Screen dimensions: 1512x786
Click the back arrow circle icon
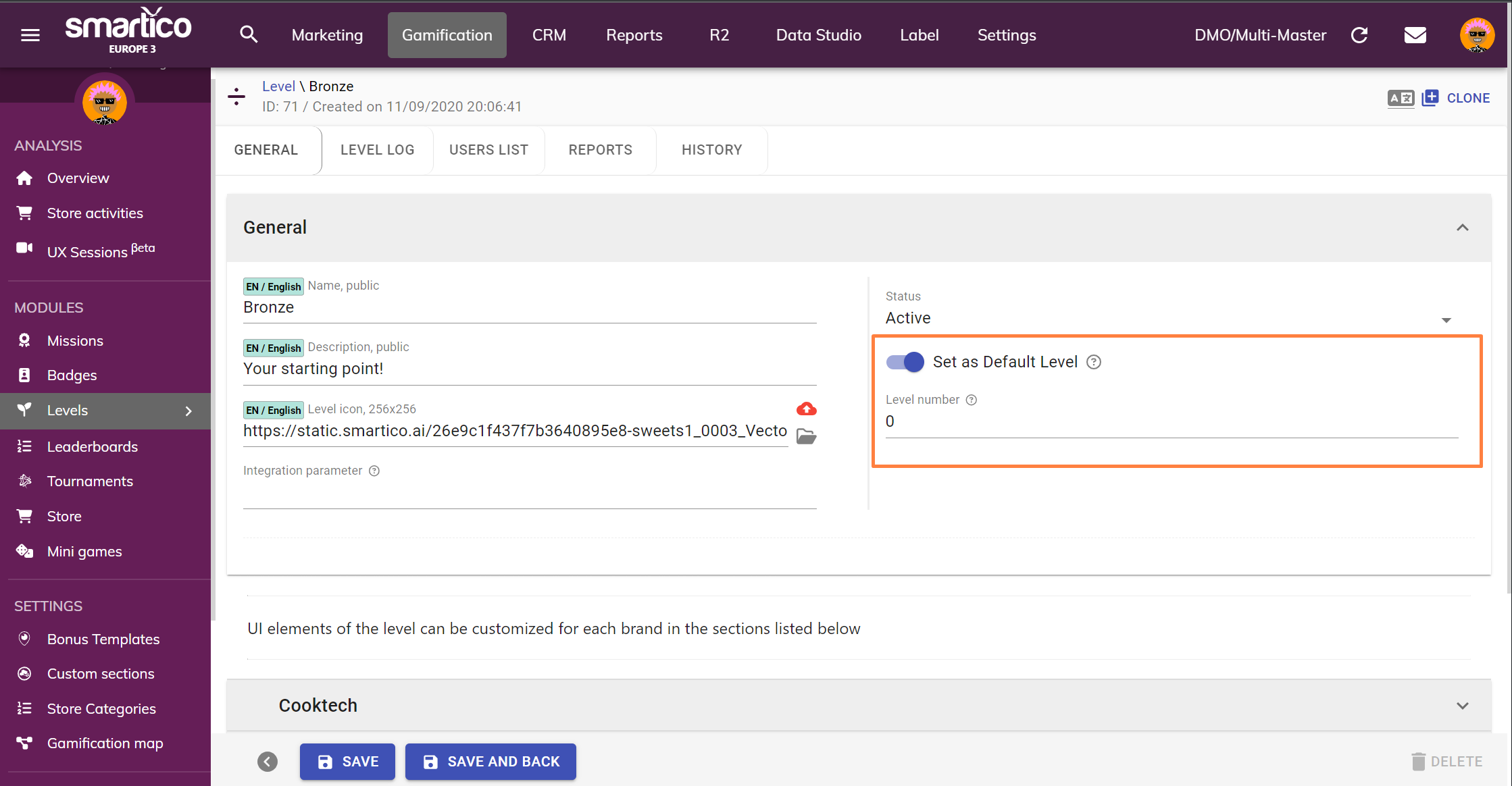[x=268, y=762]
